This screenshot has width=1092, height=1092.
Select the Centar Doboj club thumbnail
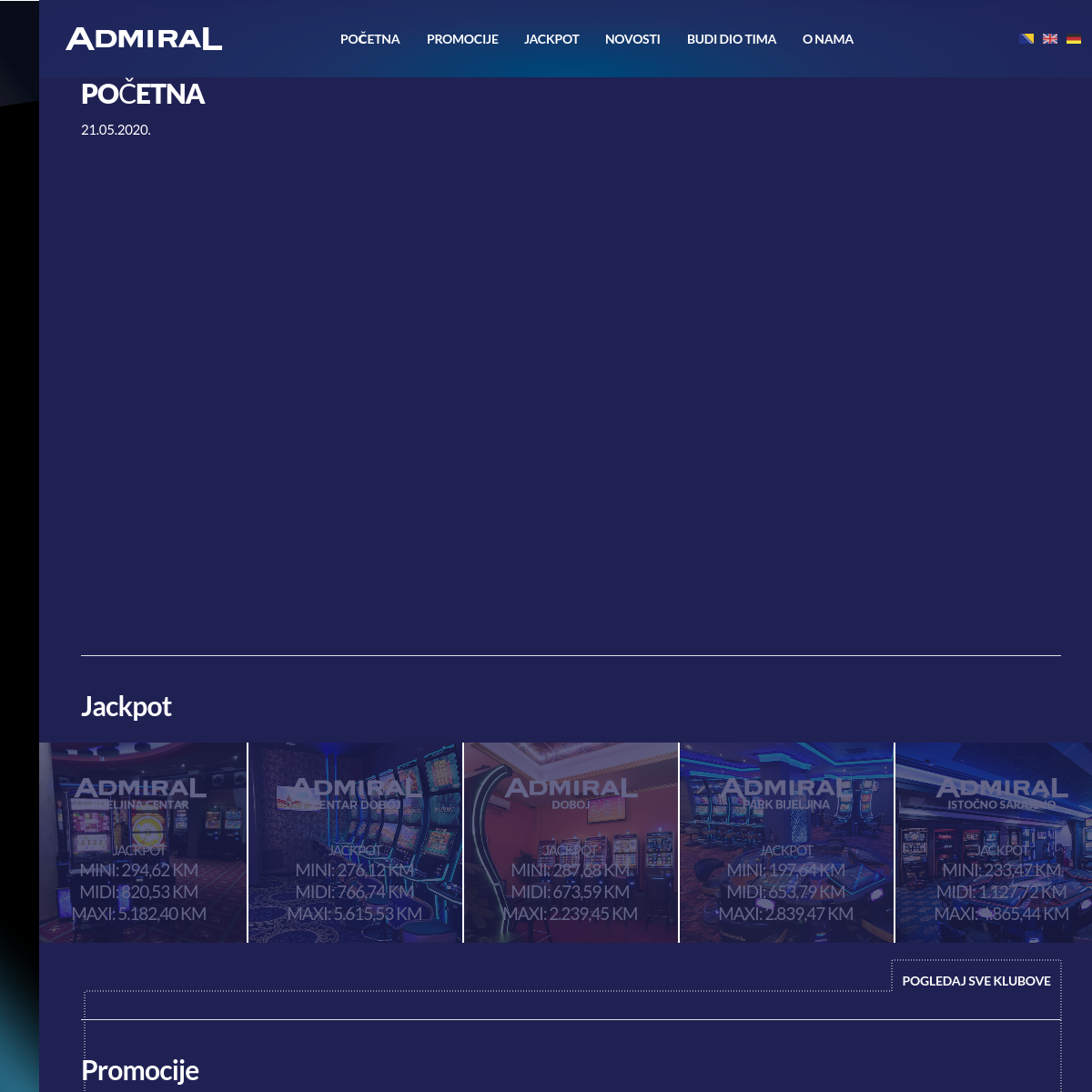(355, 843)
